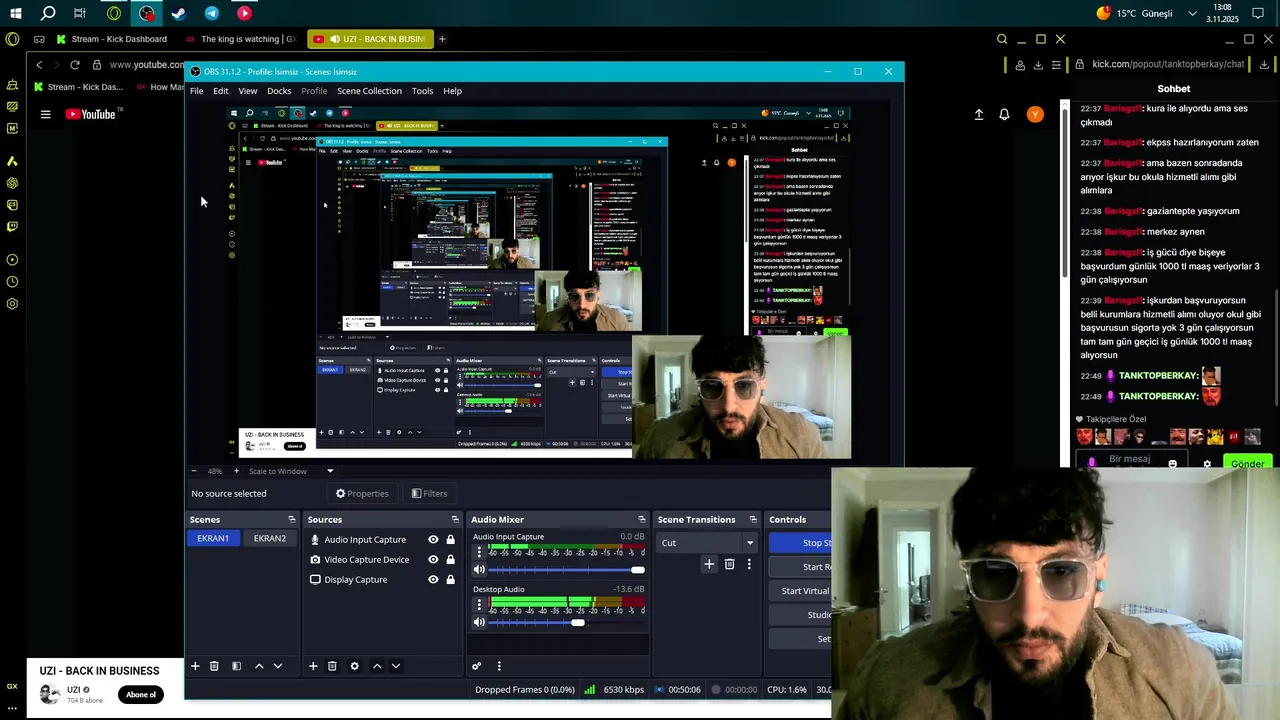
Task: Unlock the Video Capture Device source
Action: (x=450, y=559)
